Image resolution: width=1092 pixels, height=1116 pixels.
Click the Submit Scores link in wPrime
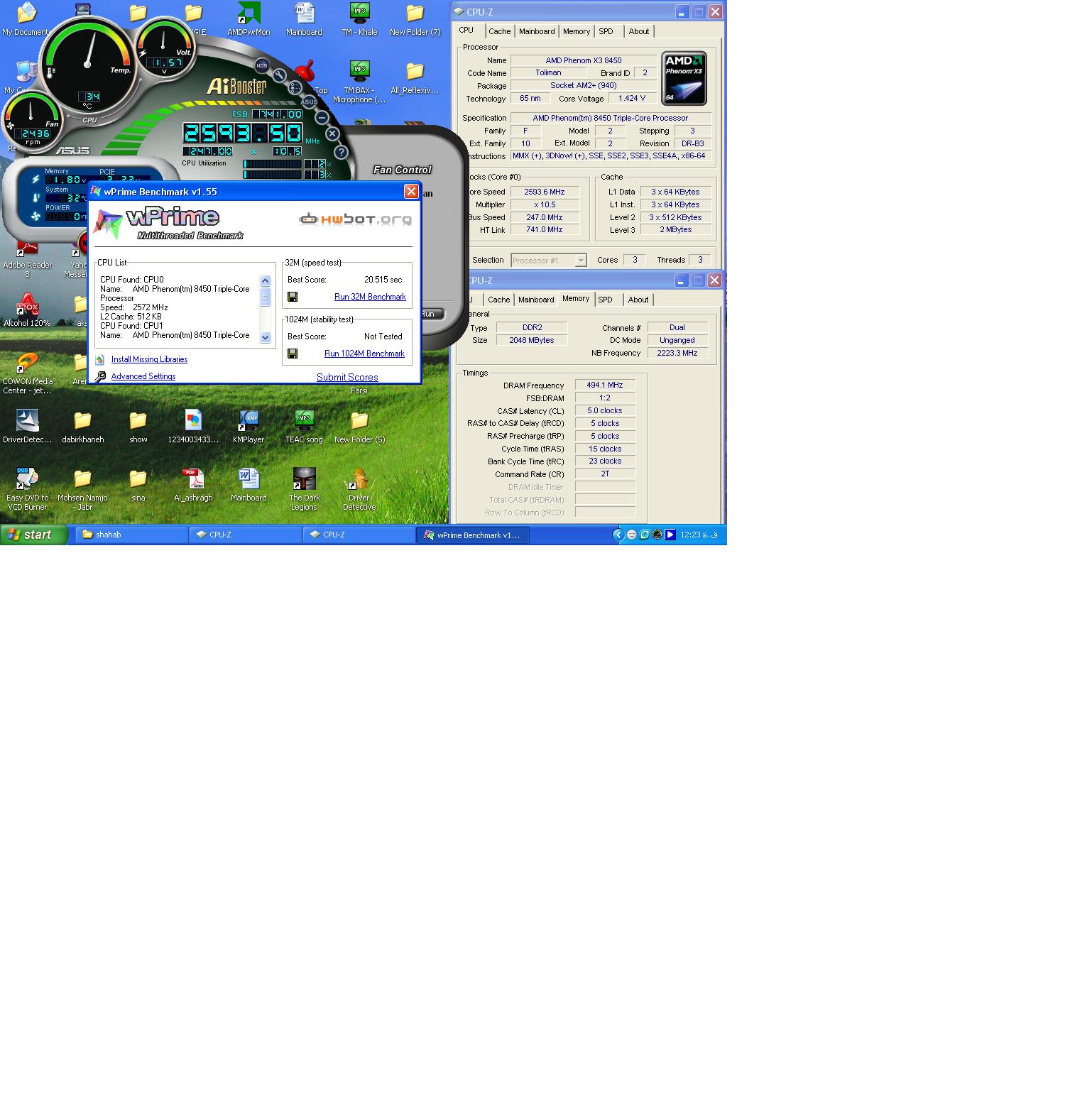click(x=347, y=377)
